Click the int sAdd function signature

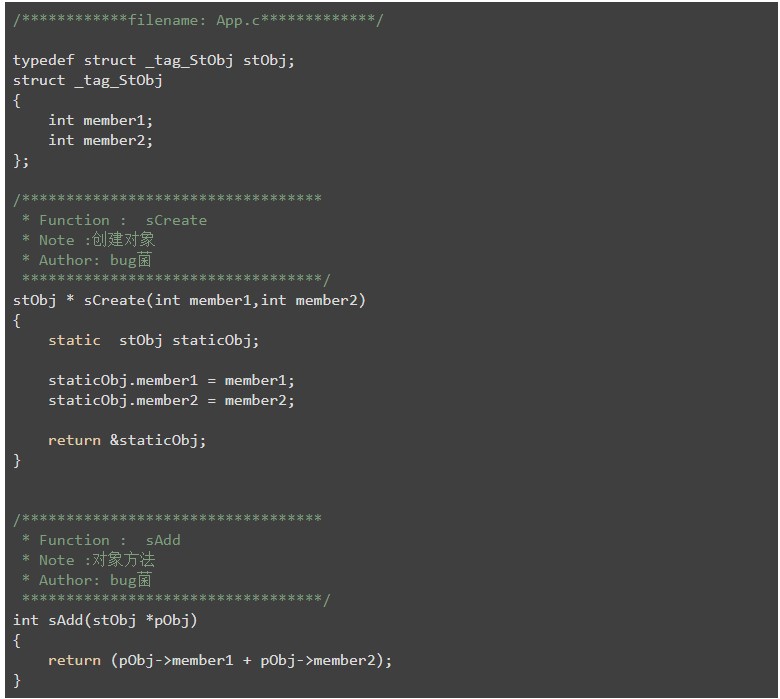[x=105, y=620]
